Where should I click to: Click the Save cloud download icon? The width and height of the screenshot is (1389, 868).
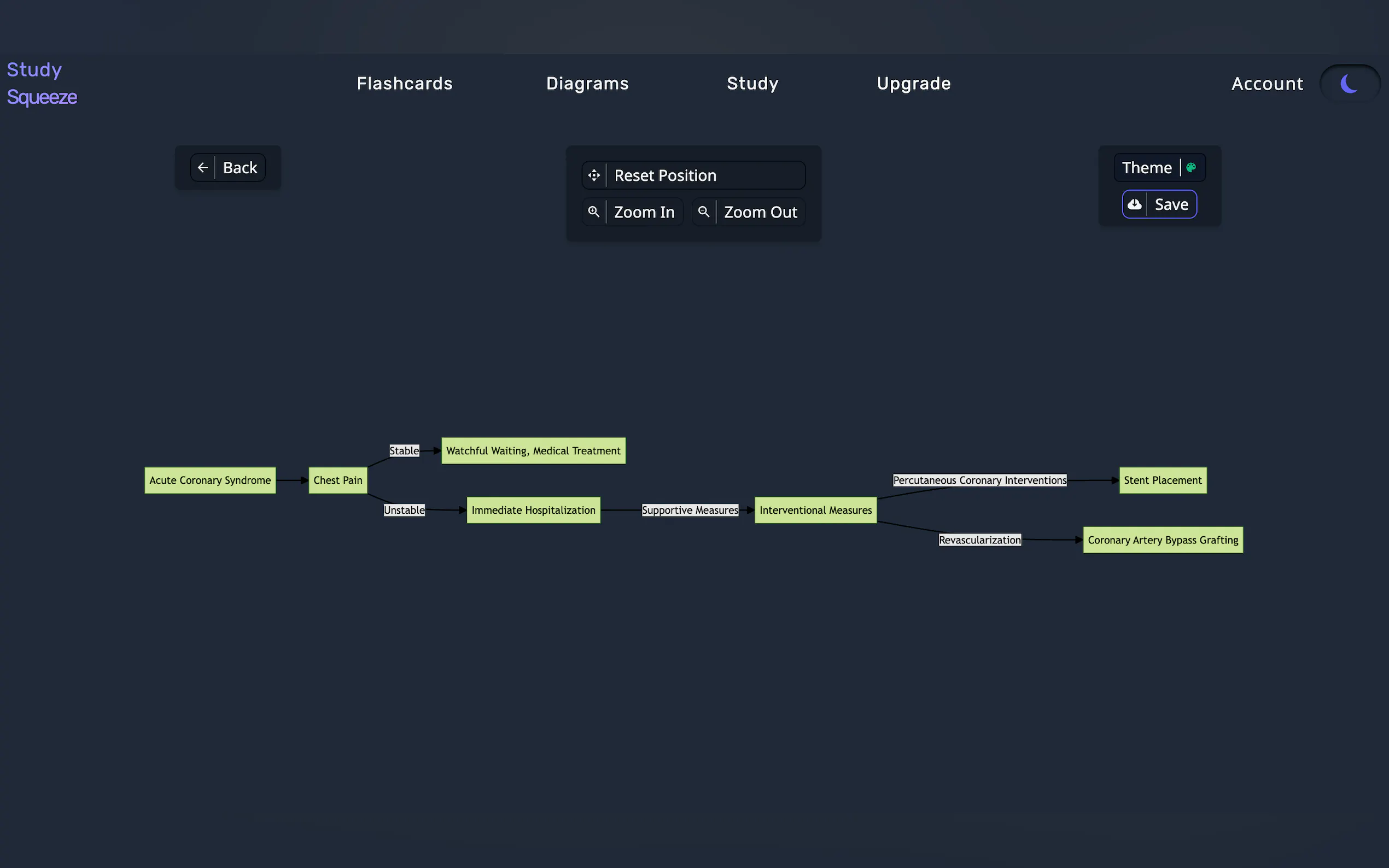coord(1135,204)
